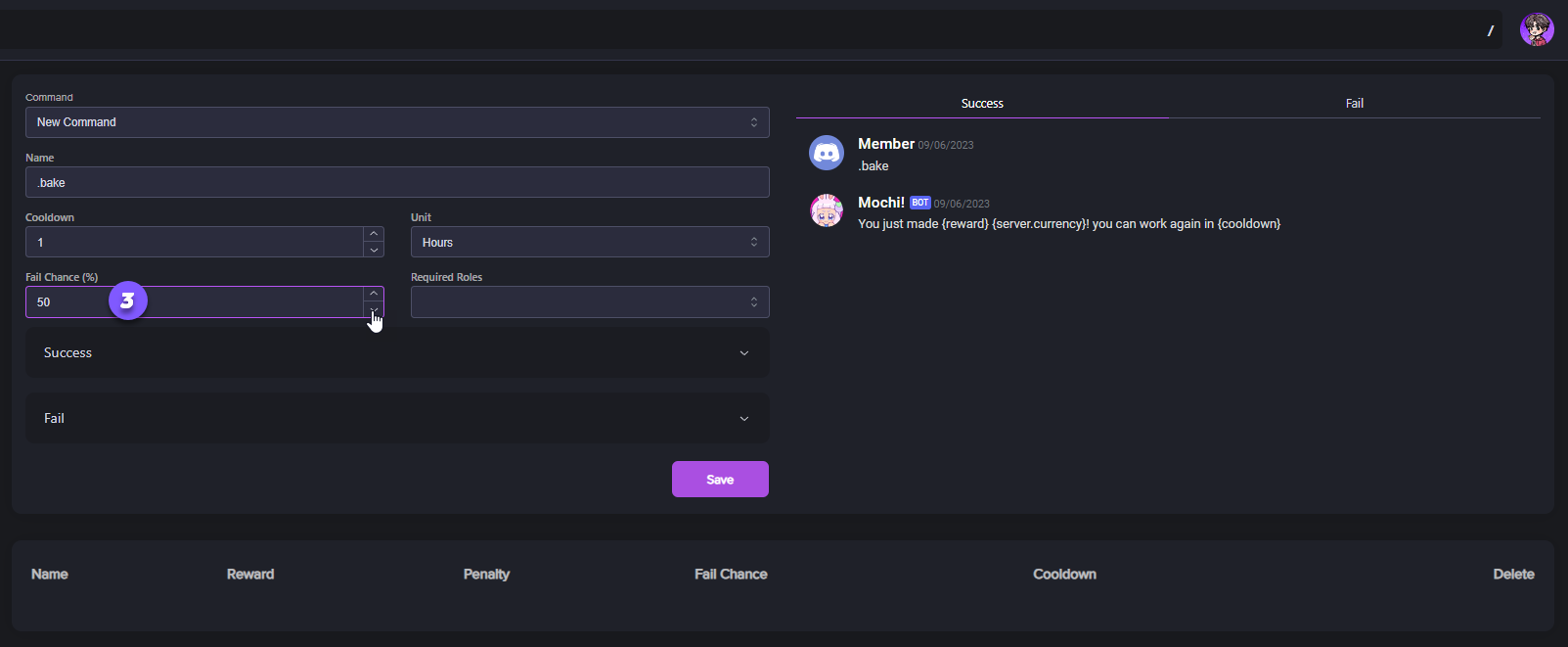Screen dimensions: 1568x647
Task: Click the purple step 3 marker
Action: [127, 300]
